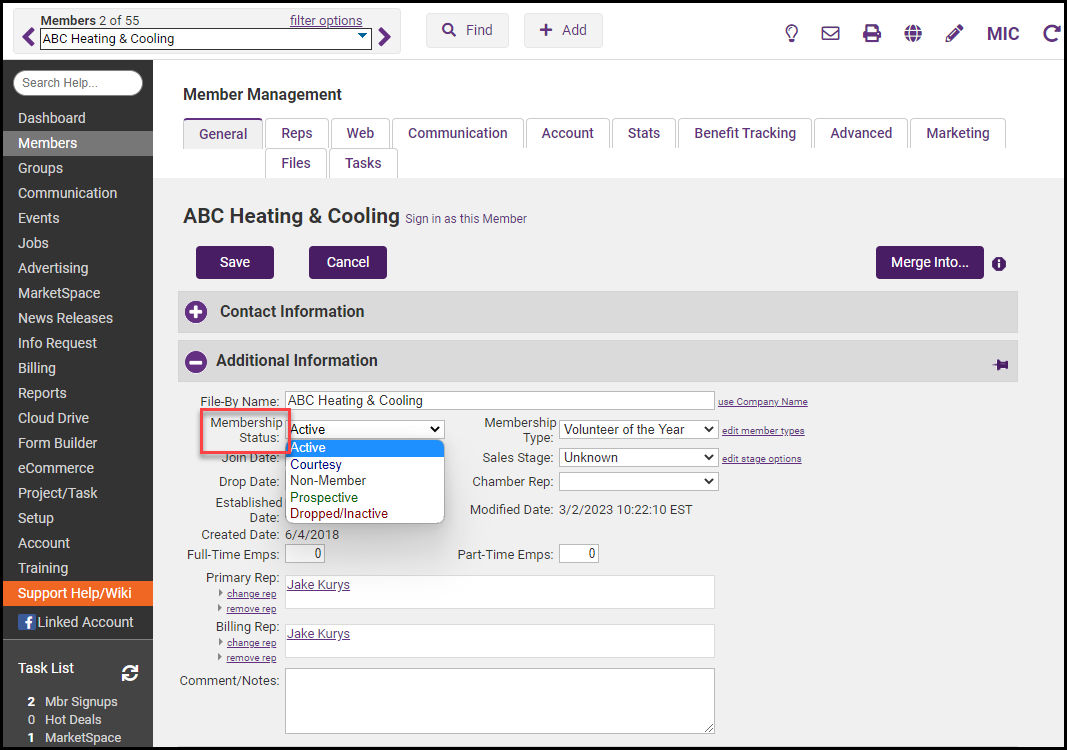Click the lightbulb icon in top toolbar
1067x750 pixels.
(x=791, y=33)
